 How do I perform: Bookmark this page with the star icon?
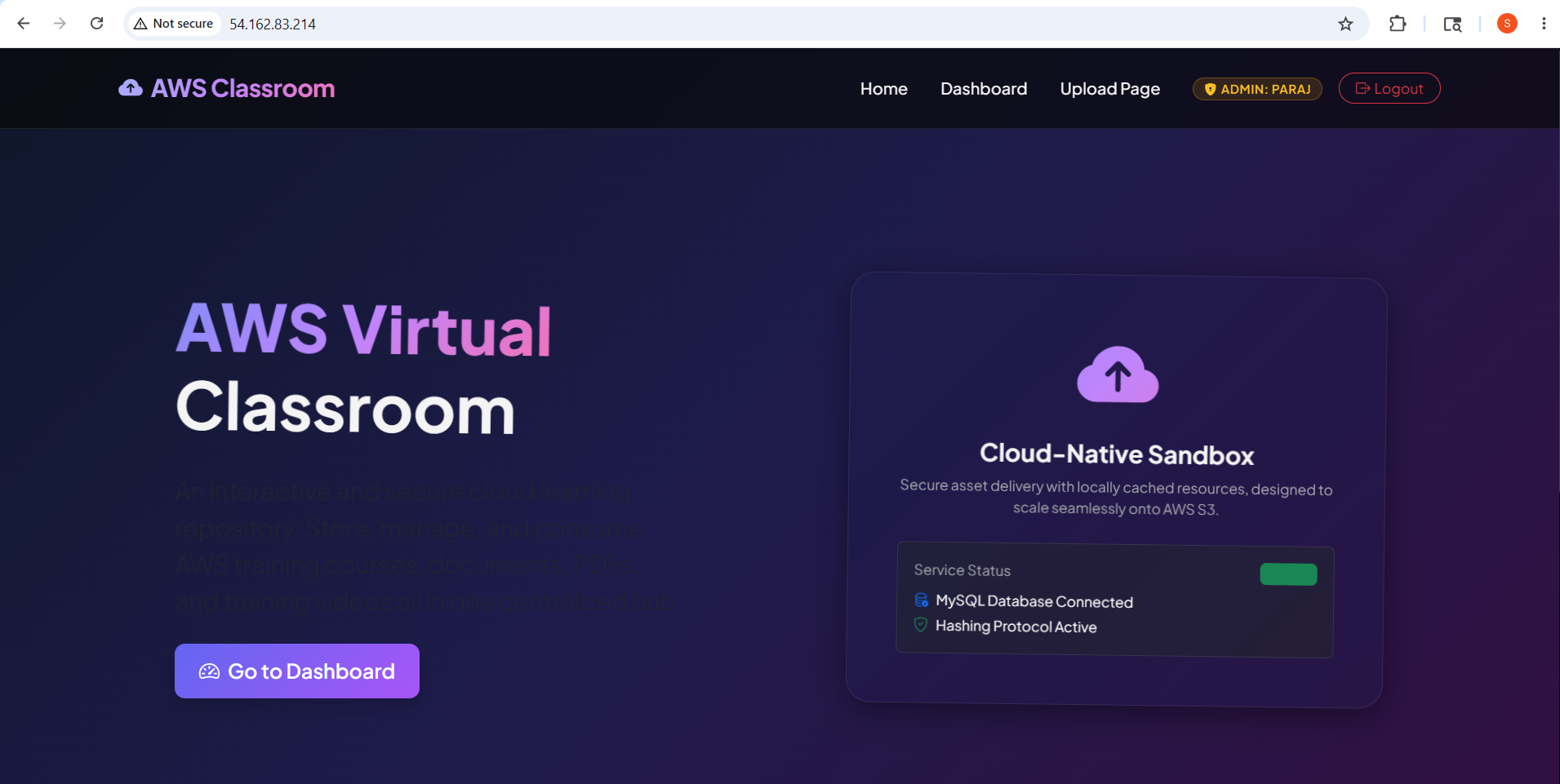pyautogui.click(x=1345, y=24)
